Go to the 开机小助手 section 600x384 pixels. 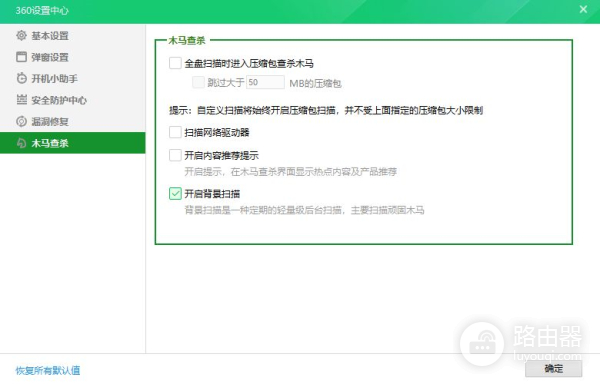[73, 78]
